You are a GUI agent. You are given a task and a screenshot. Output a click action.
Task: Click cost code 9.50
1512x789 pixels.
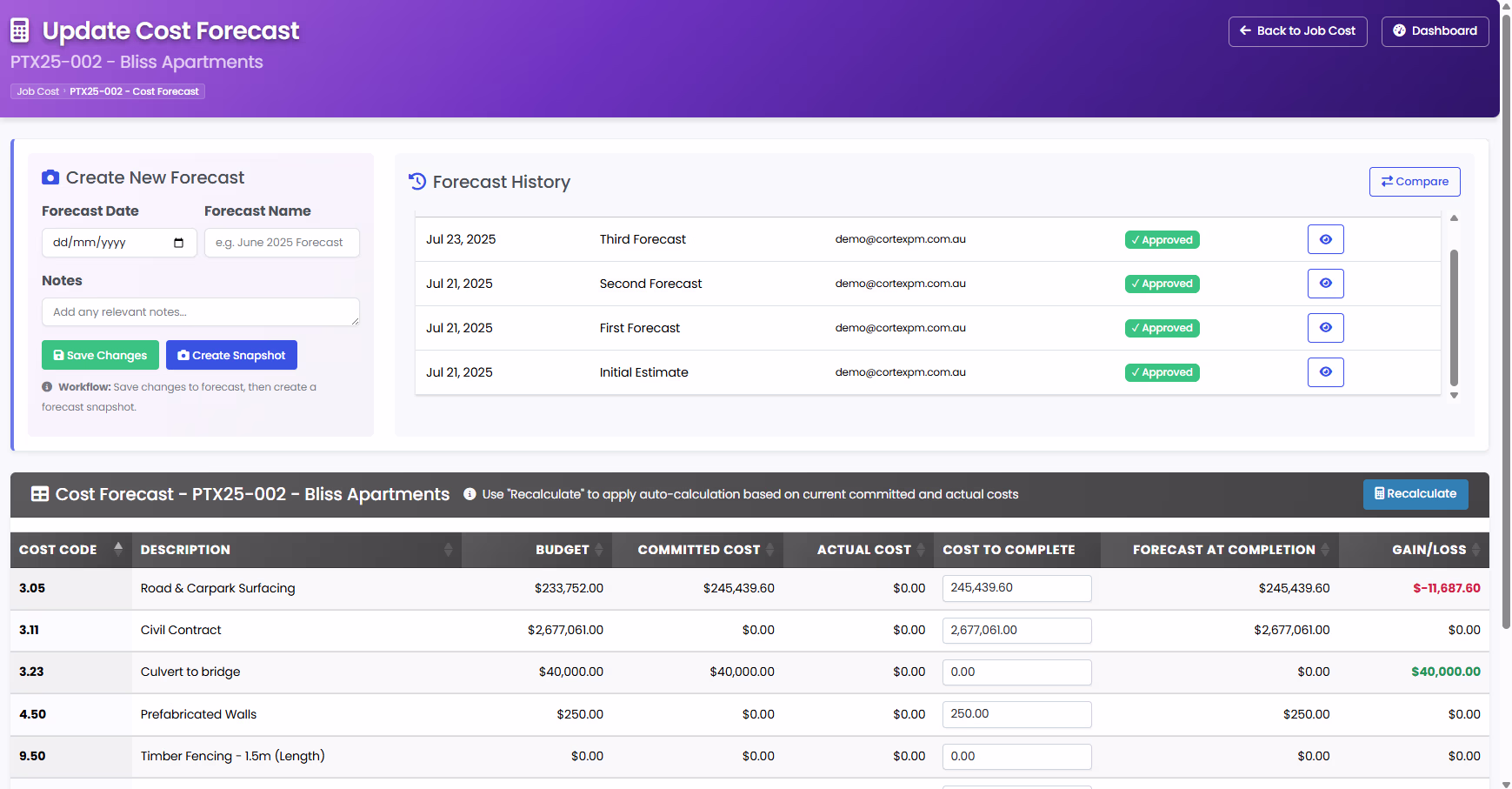[x=32, y=756]
